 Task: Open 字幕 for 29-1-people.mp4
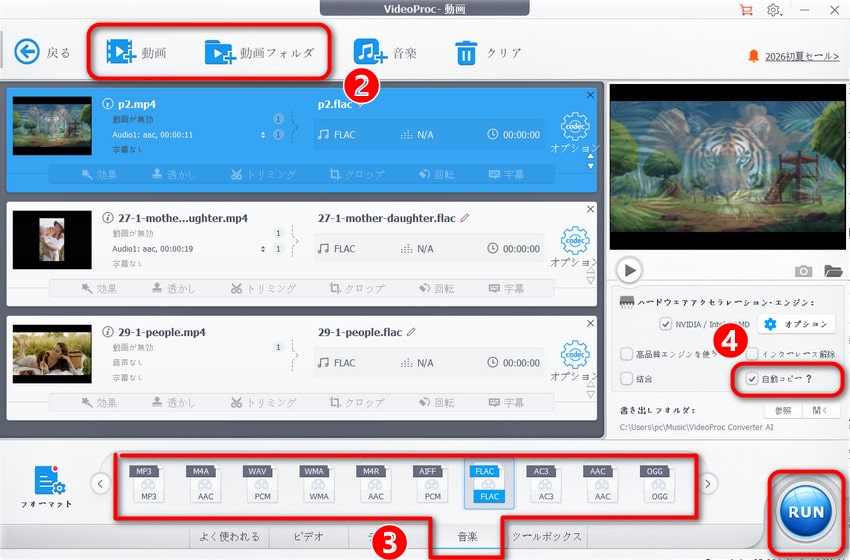coord(506,403)
